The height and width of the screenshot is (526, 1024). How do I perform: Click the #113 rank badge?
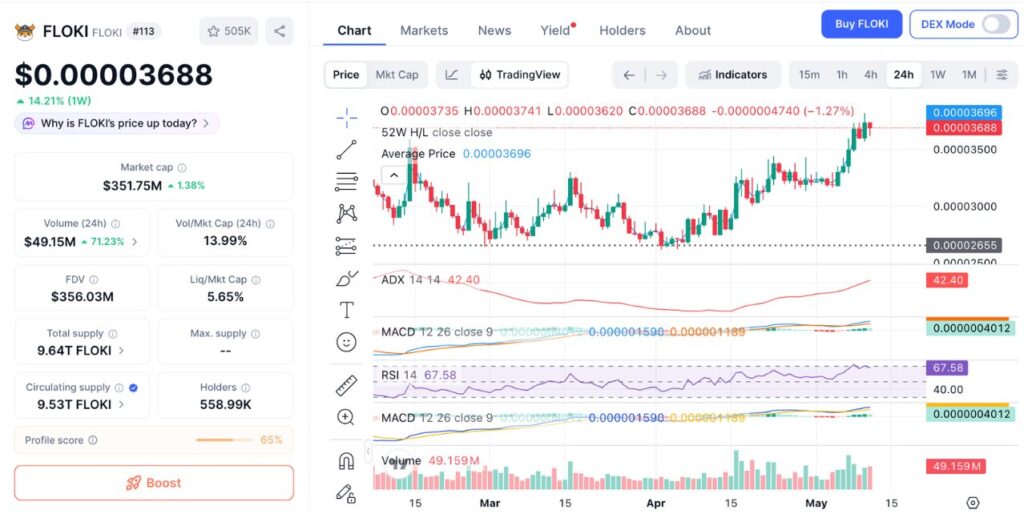pos(143,31)
